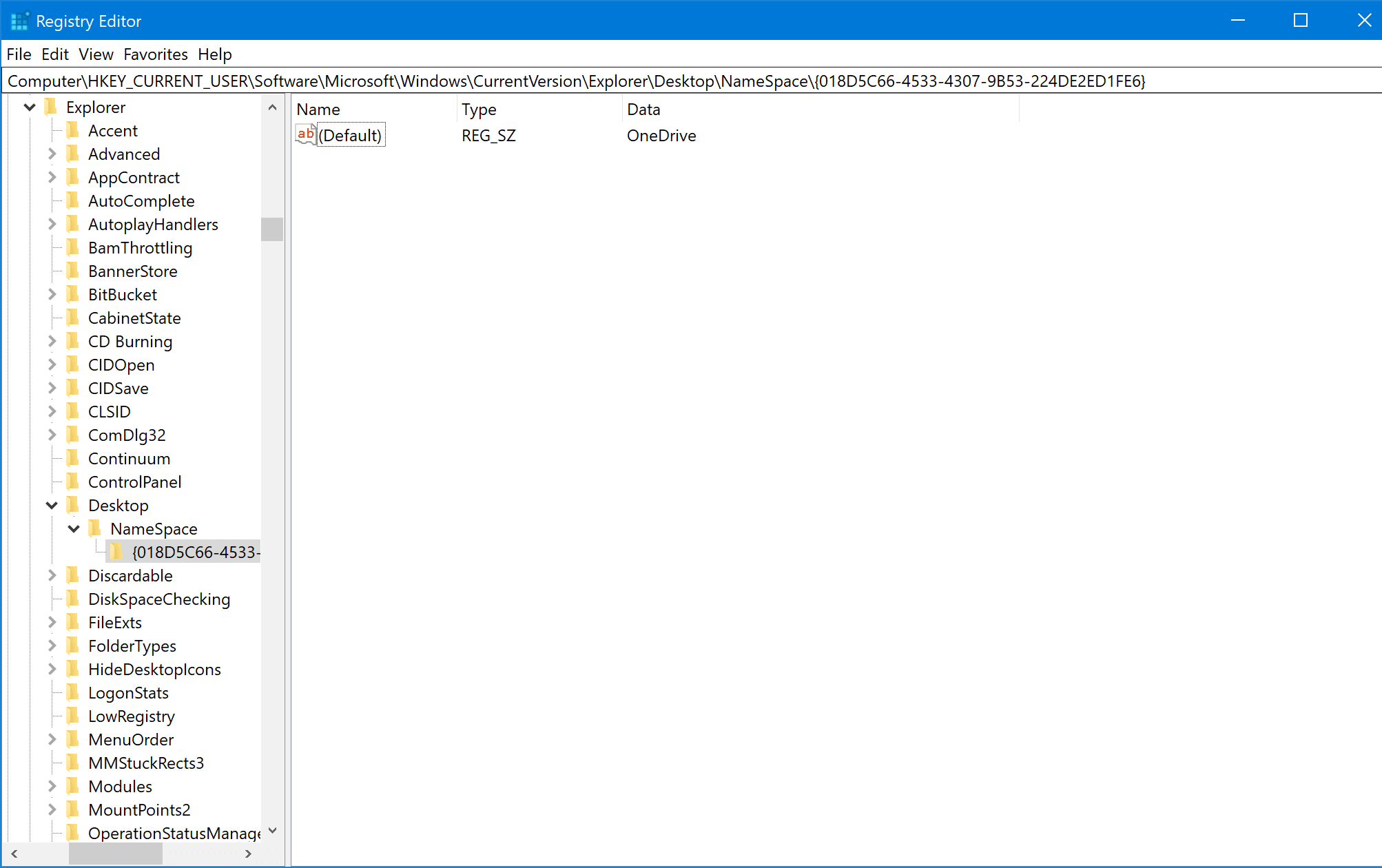Click the folder icon of the {018D5C66-4533- key
Viewport: 1382px width, 868px height.
coord(117,552)
